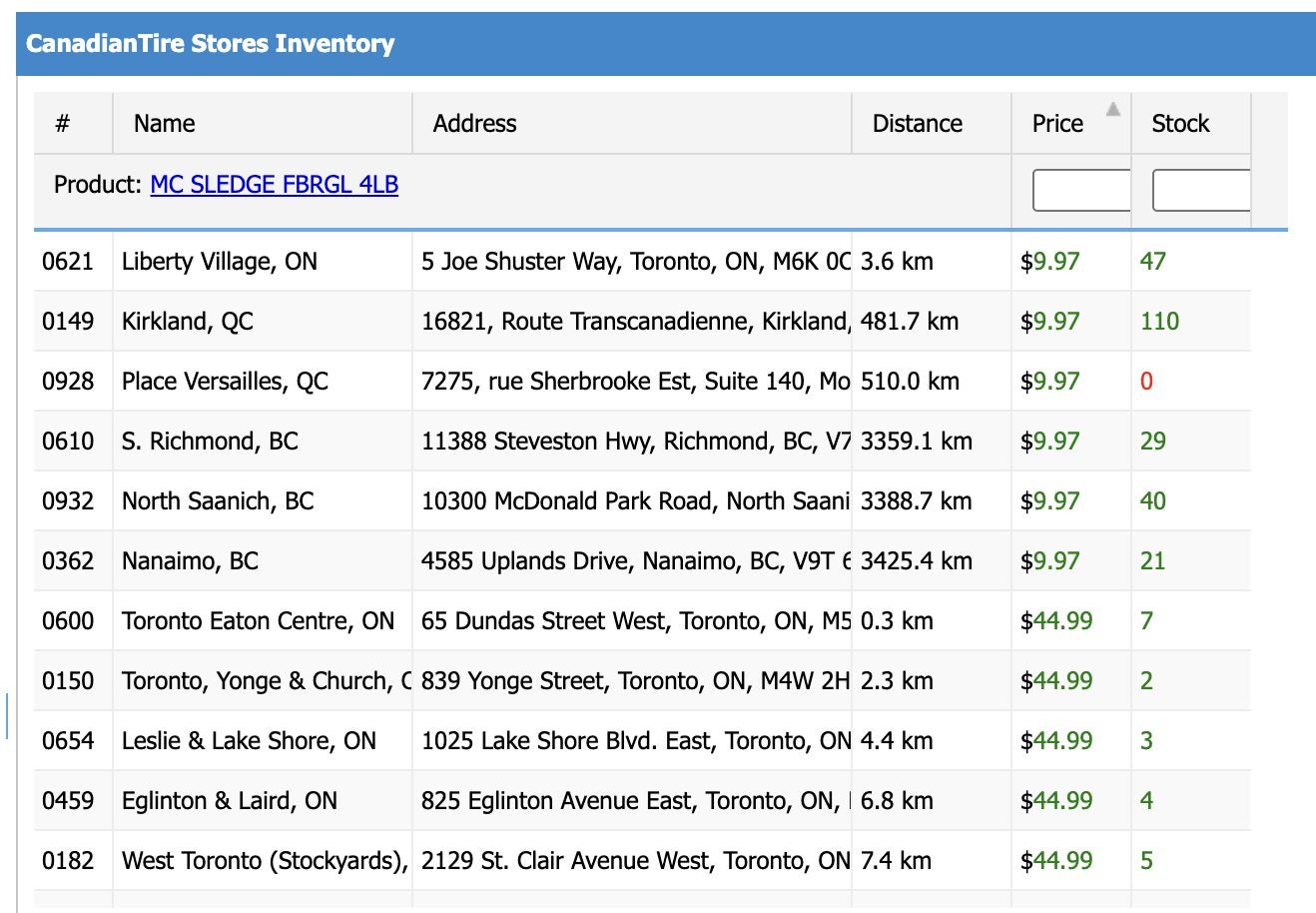
Task: Select store number 0928
Action: (x=68, y=382)
